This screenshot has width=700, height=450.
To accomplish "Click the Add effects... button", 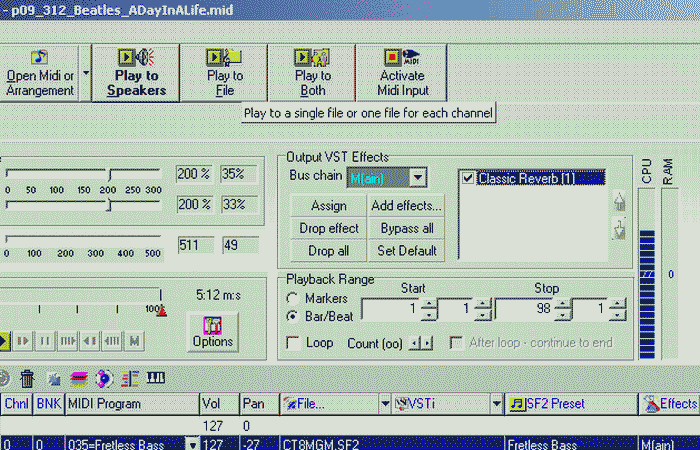I will 405,206.
